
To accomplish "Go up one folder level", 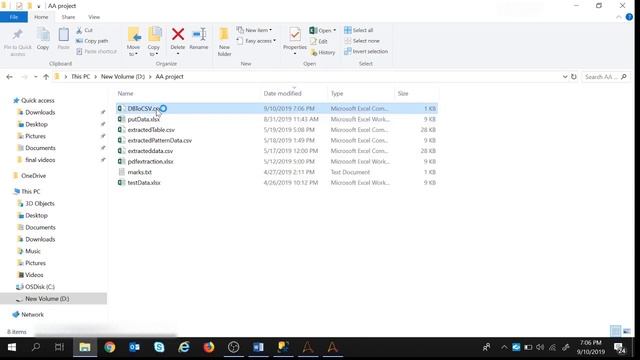I will [x=46, y=77].
